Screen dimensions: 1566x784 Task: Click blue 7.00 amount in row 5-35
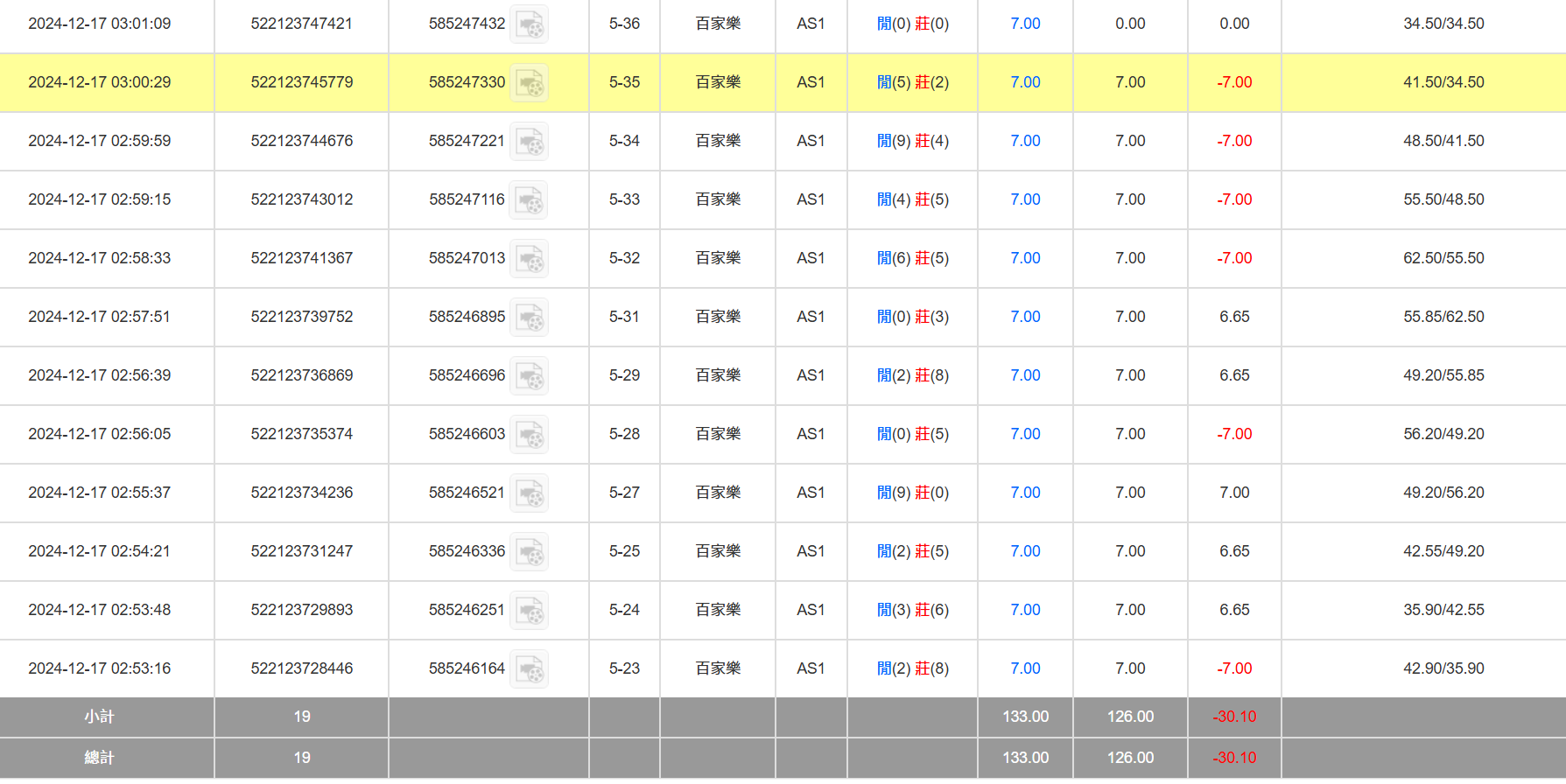[x=1025, y=82]
